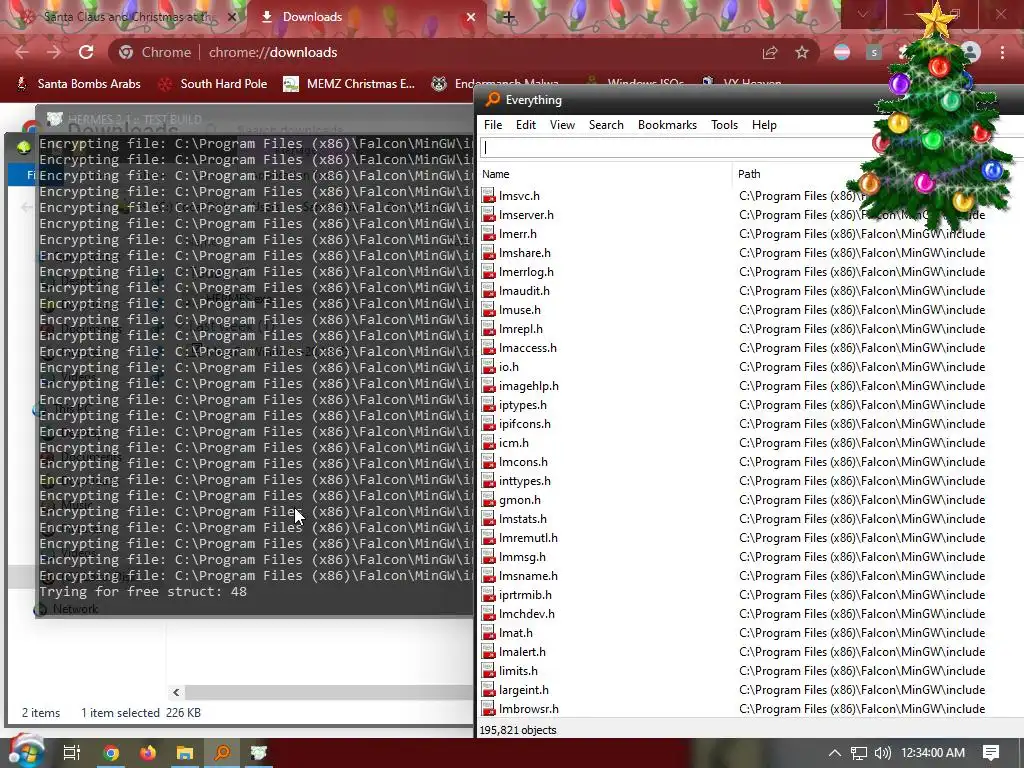Open Bookmarks menu in Everything
Screen dimensions: 1024x768
click(x=667, y=125)
